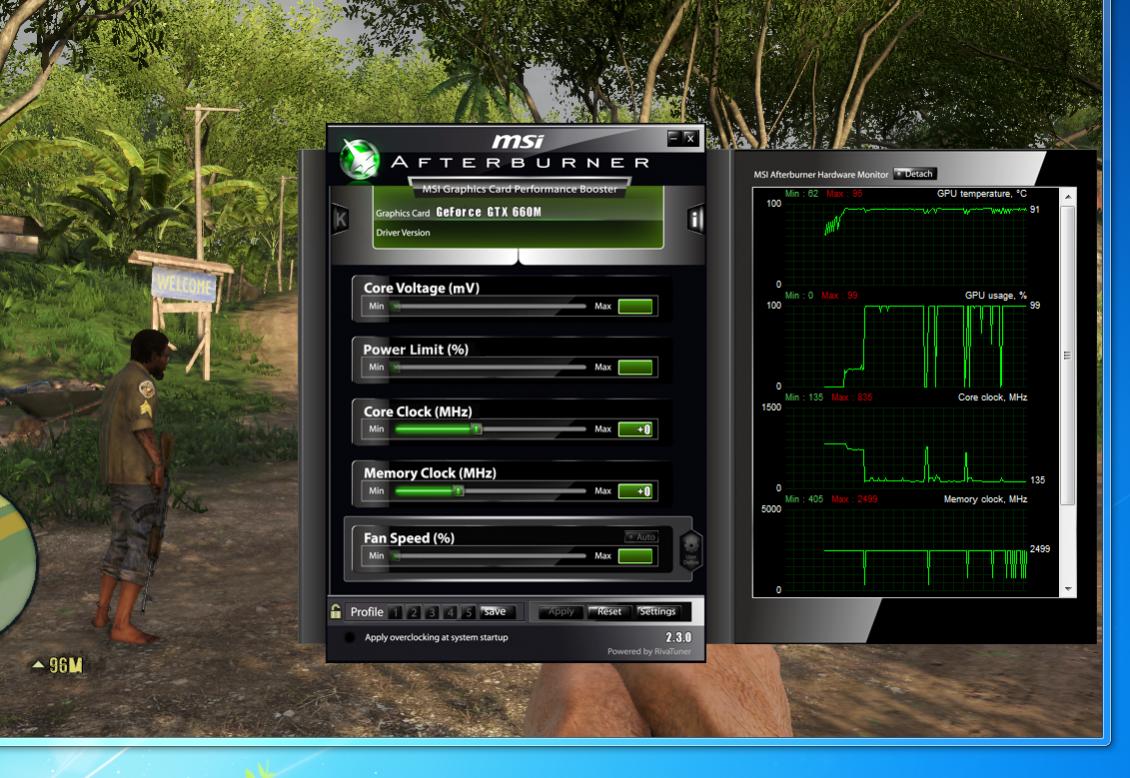Viewport: 1130px width, 778px height.
Task: Click the 'MSI Graphics Card Performance Booster' subtitle
Action: (x=520, y=189)
